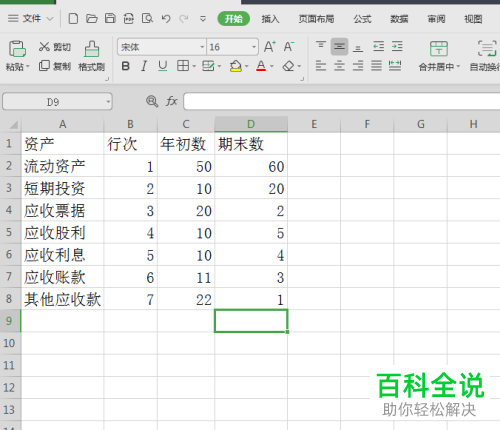Image resolution: width=500 pixels, height=430 pixels.
Task: Click the Cut (剪切) scissors button
Action: (55, 47)
